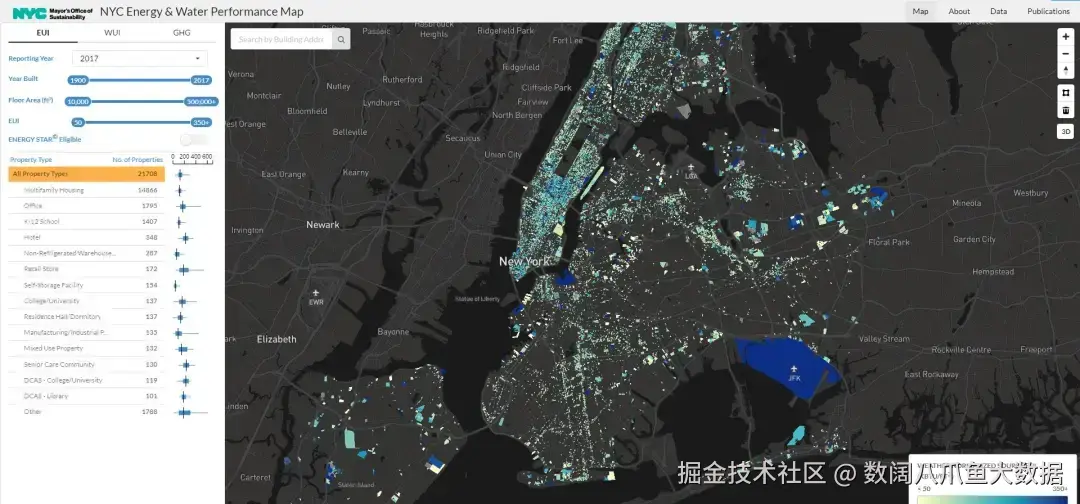Screen dimensions: 1080x504
Task: Open the Map page
Action: tap(920, 11)
